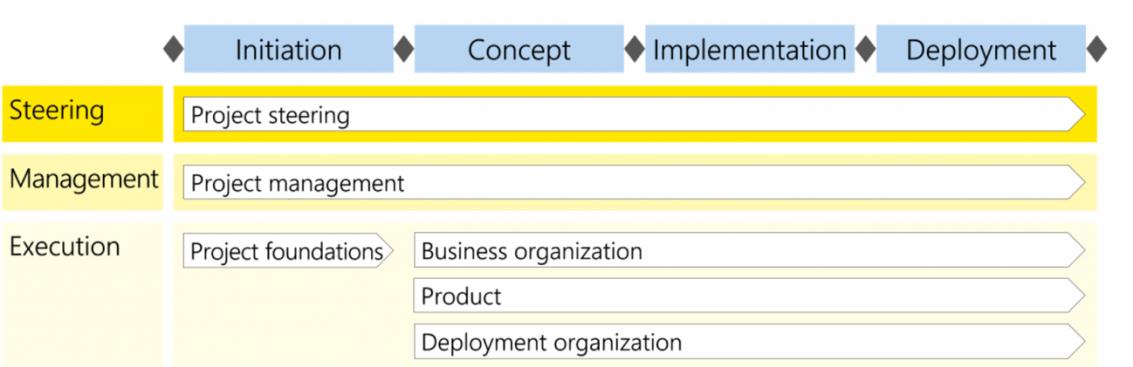Click arrow tip of Project foundations bar
The height and width of the screenshot is (367, 1133).
tap(385, 251)
